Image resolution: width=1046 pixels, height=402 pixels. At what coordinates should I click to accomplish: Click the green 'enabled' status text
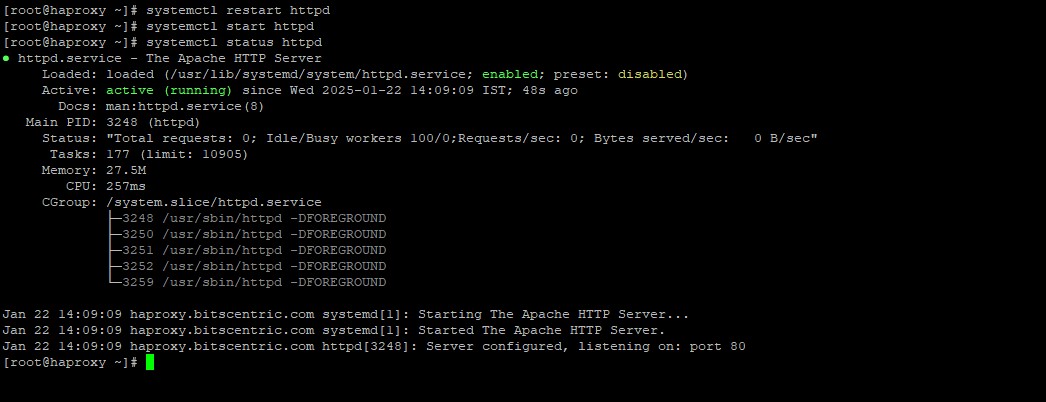[510, 74]
